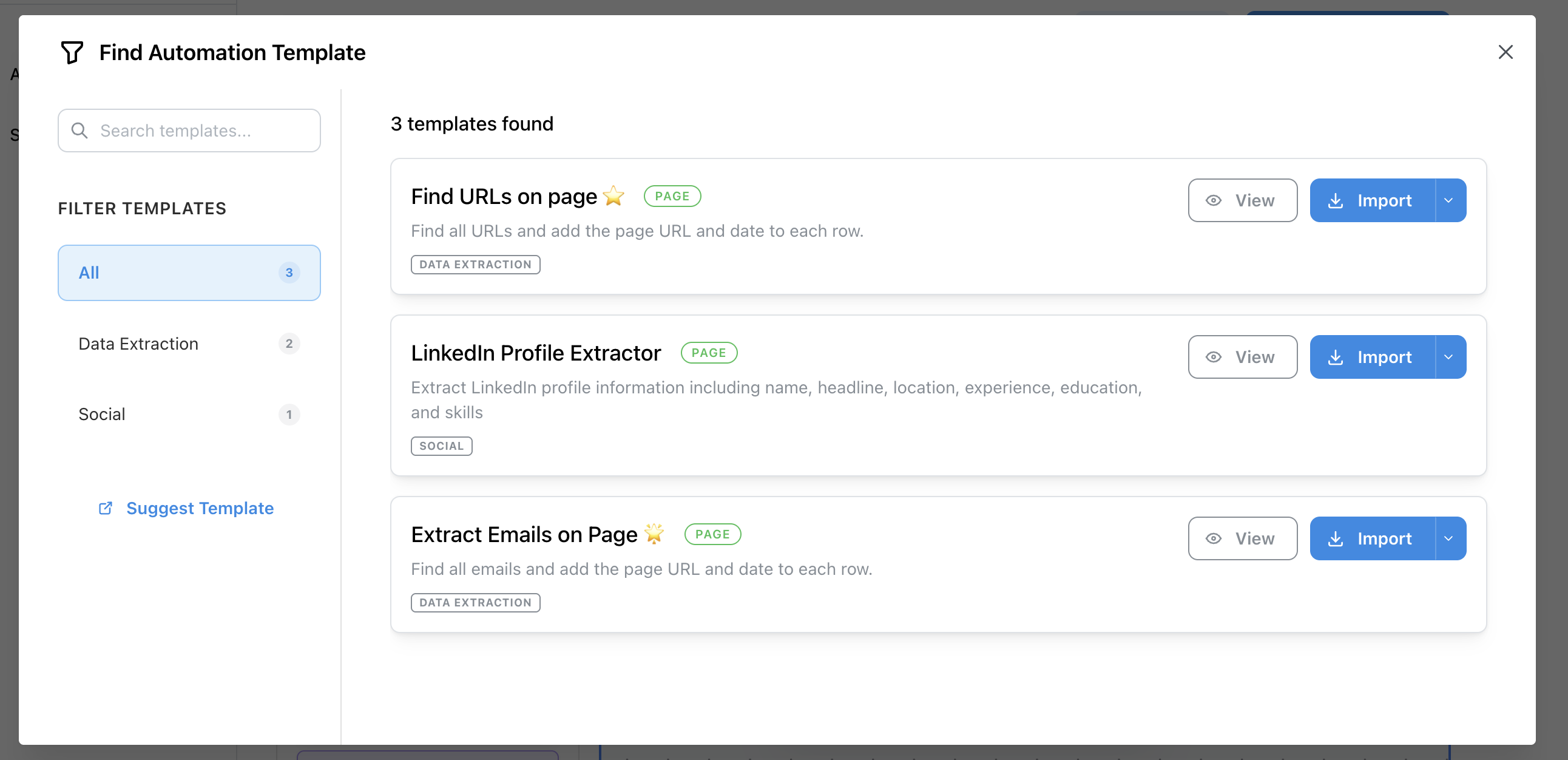
Task: Open Import dropdown arrow for LinkedIn Profile Extractor
Action: click(x=1449, y=357)
